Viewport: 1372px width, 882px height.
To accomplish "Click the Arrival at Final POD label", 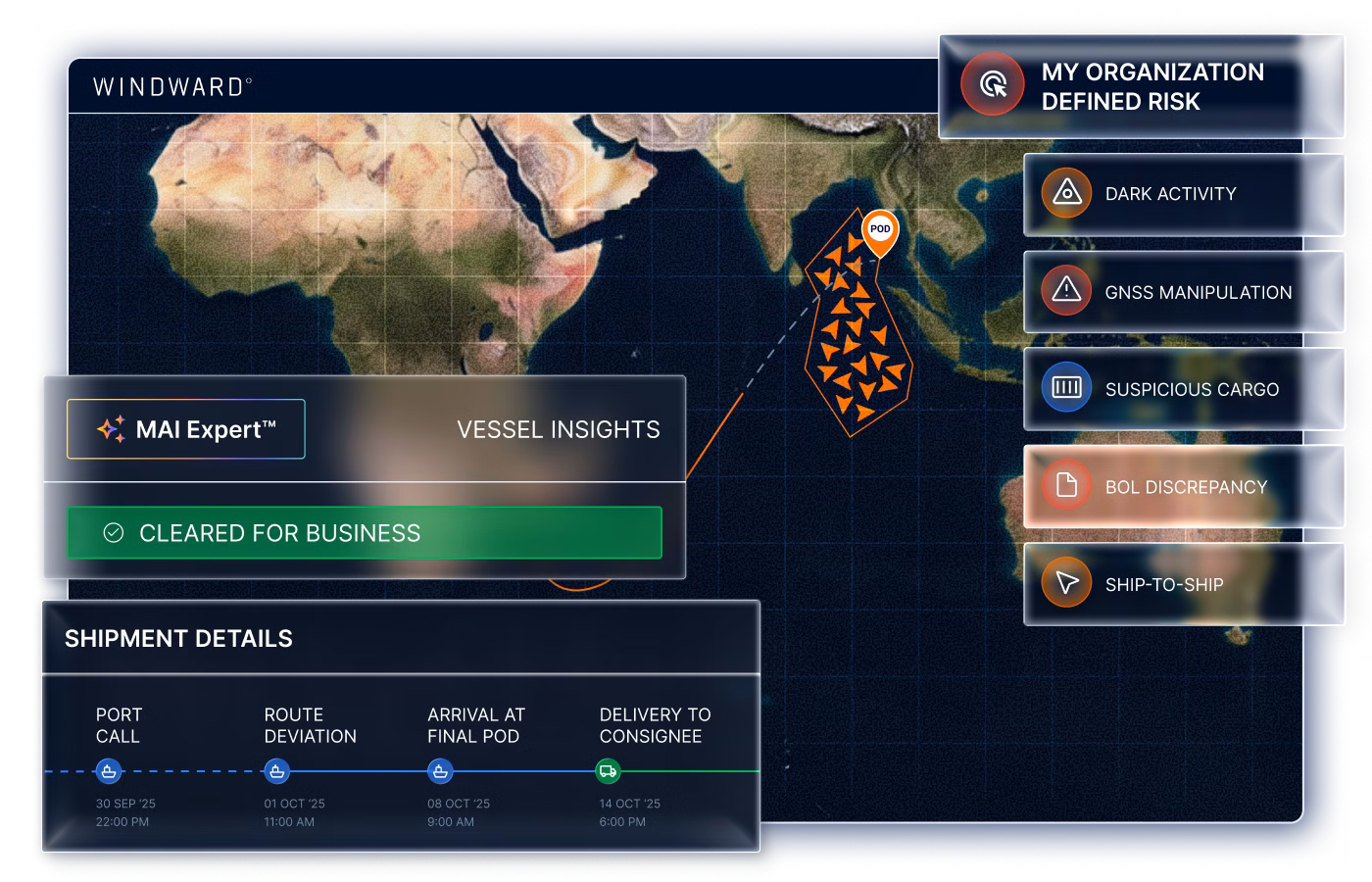I will [x=476, y=725].
